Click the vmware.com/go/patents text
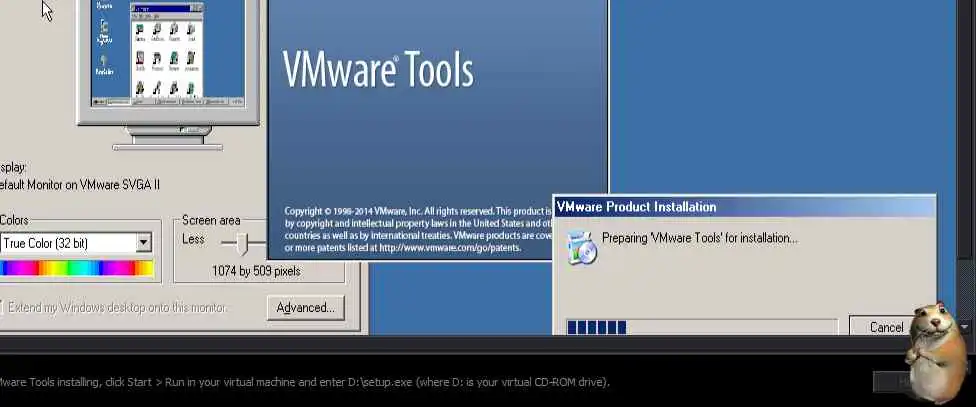976x407 pixels. pos(450,248)
